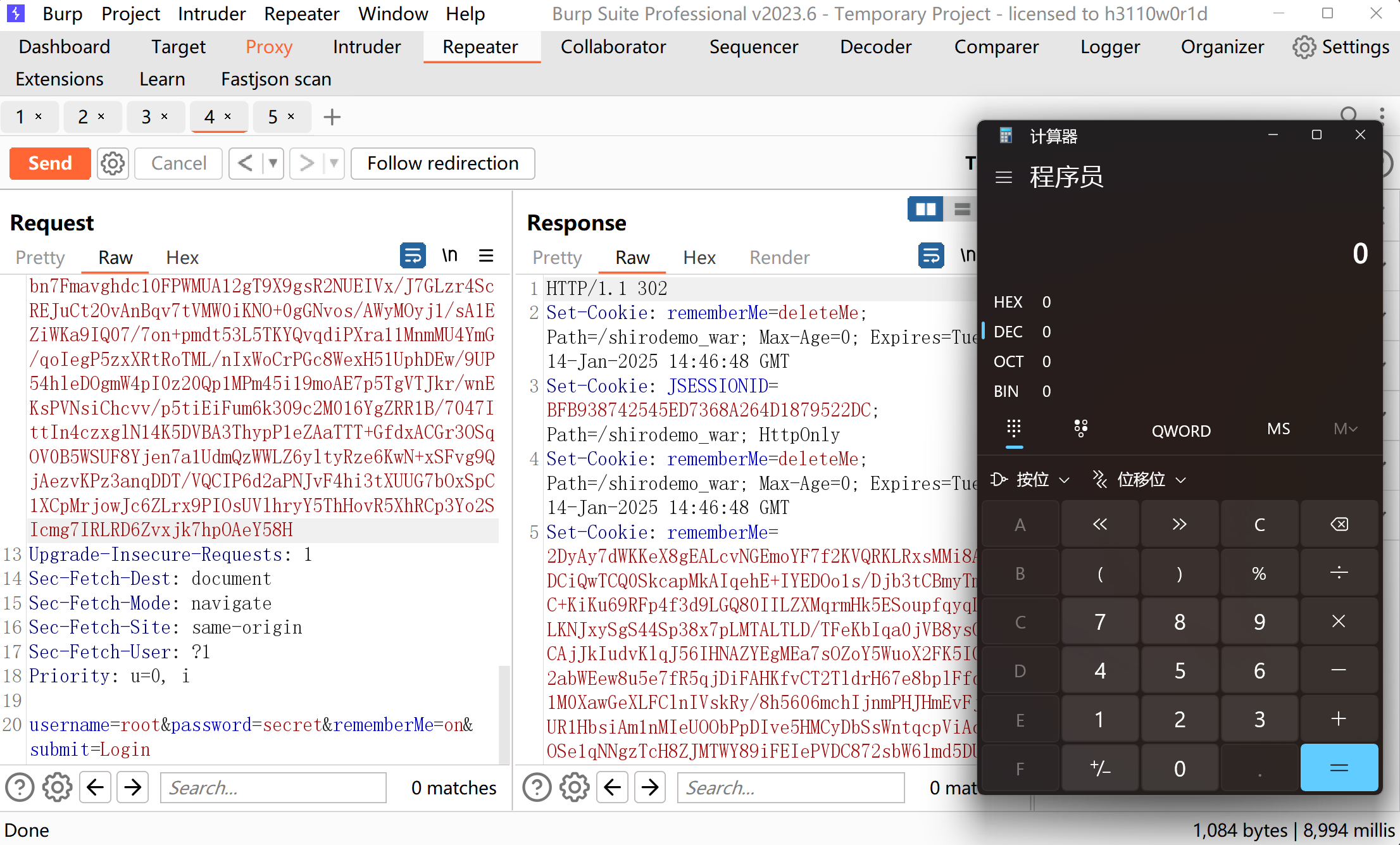Click plus/minus negate key in Calculator
Viewport: 1400px width, 845px height.
(x=1100, y=768)
